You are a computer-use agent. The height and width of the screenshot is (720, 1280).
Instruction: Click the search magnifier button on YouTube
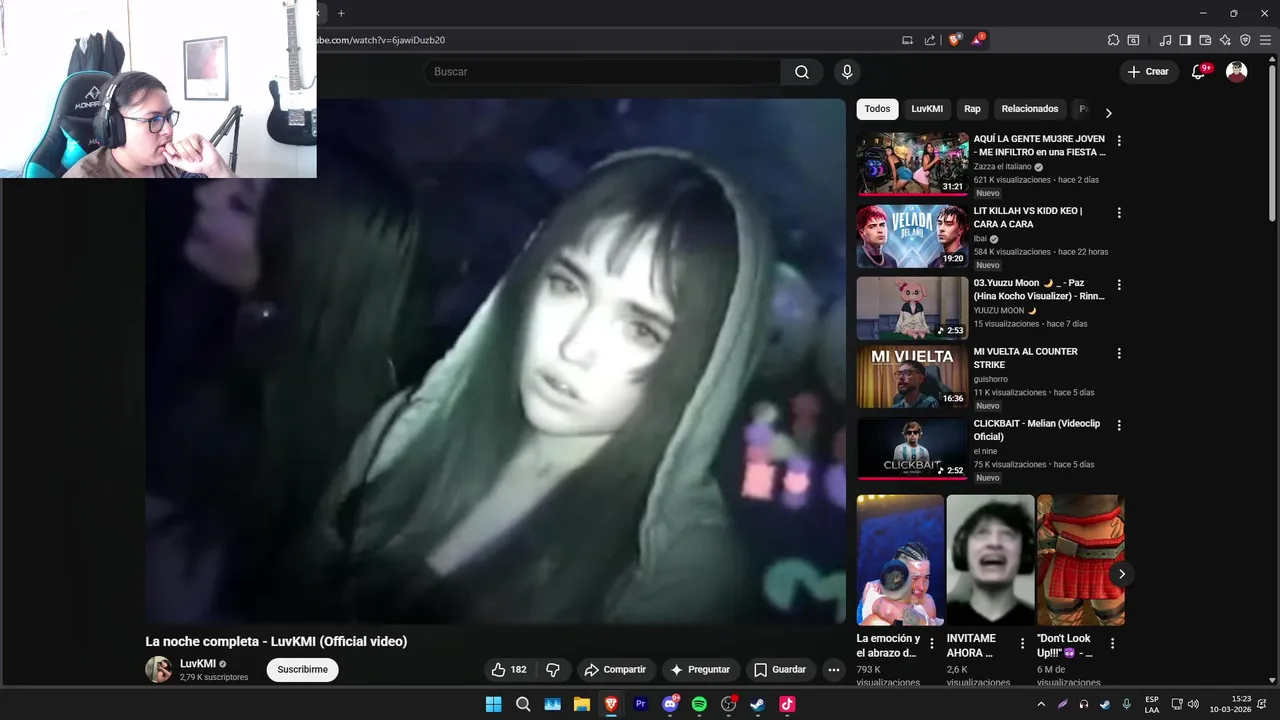[x=802, y=72]
